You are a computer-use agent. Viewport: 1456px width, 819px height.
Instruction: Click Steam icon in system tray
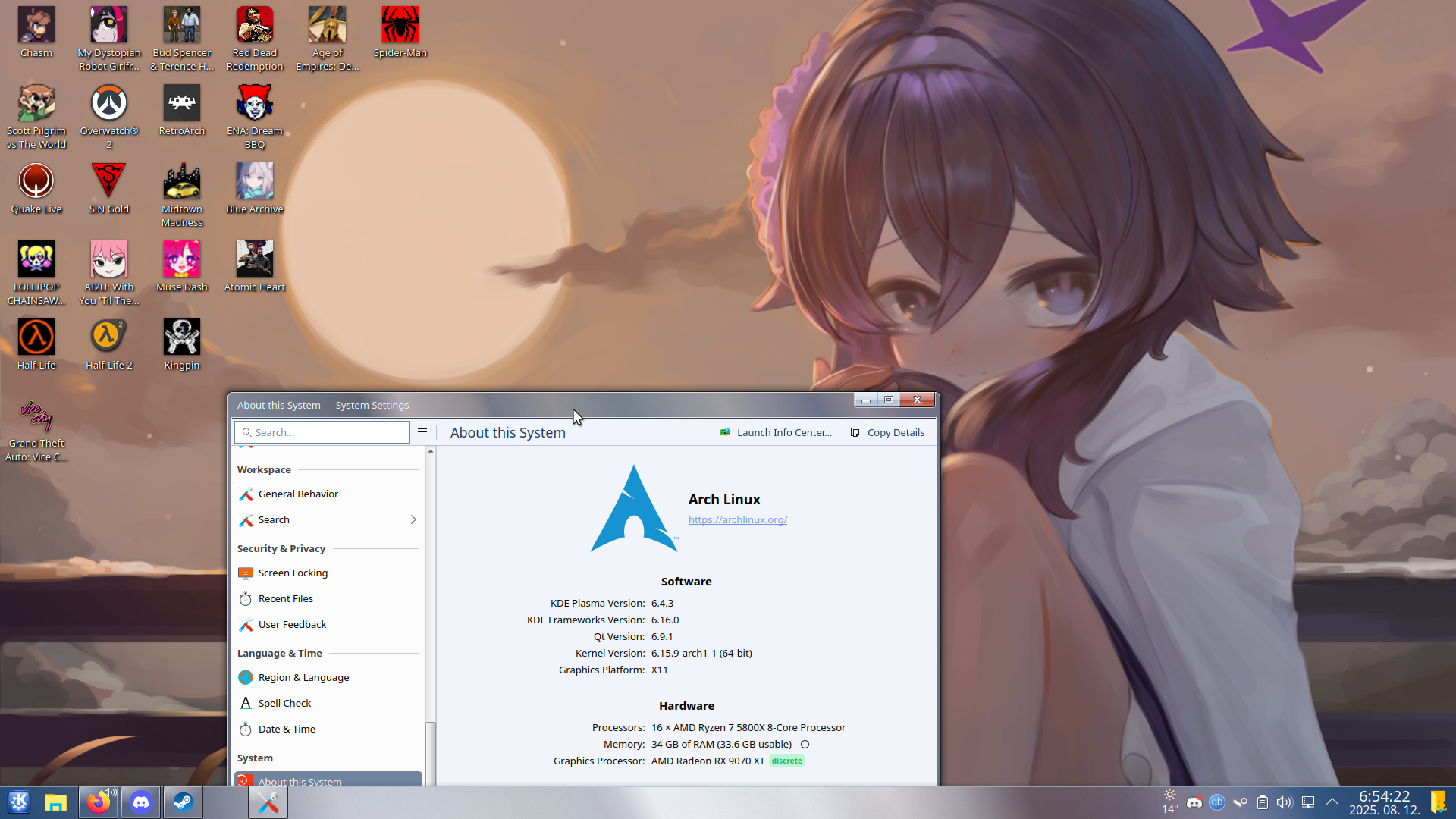click(1240, 802)
